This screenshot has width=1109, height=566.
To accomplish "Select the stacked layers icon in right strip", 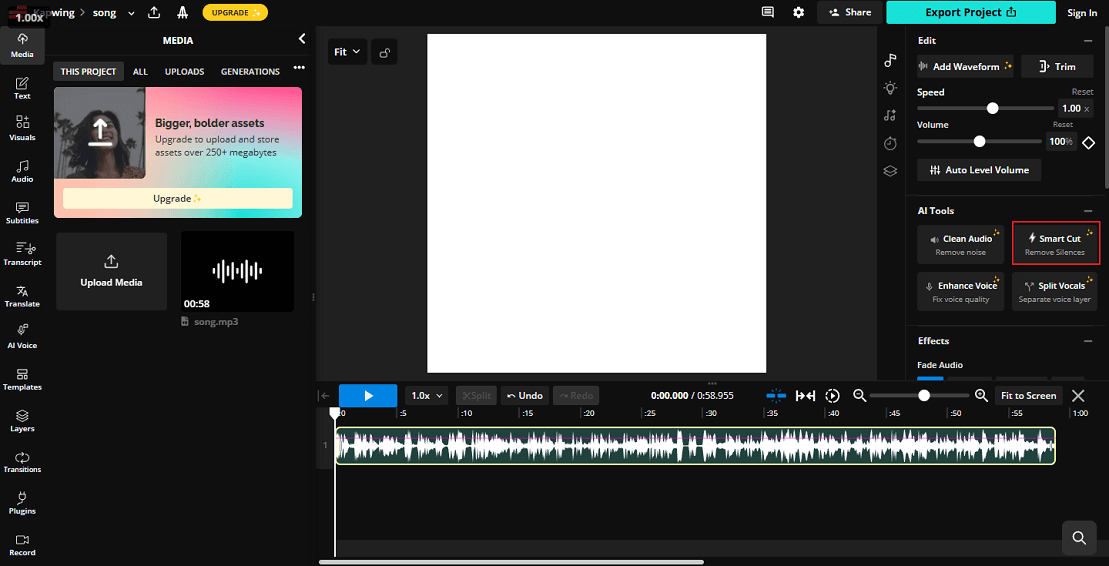I will (890, 171).
